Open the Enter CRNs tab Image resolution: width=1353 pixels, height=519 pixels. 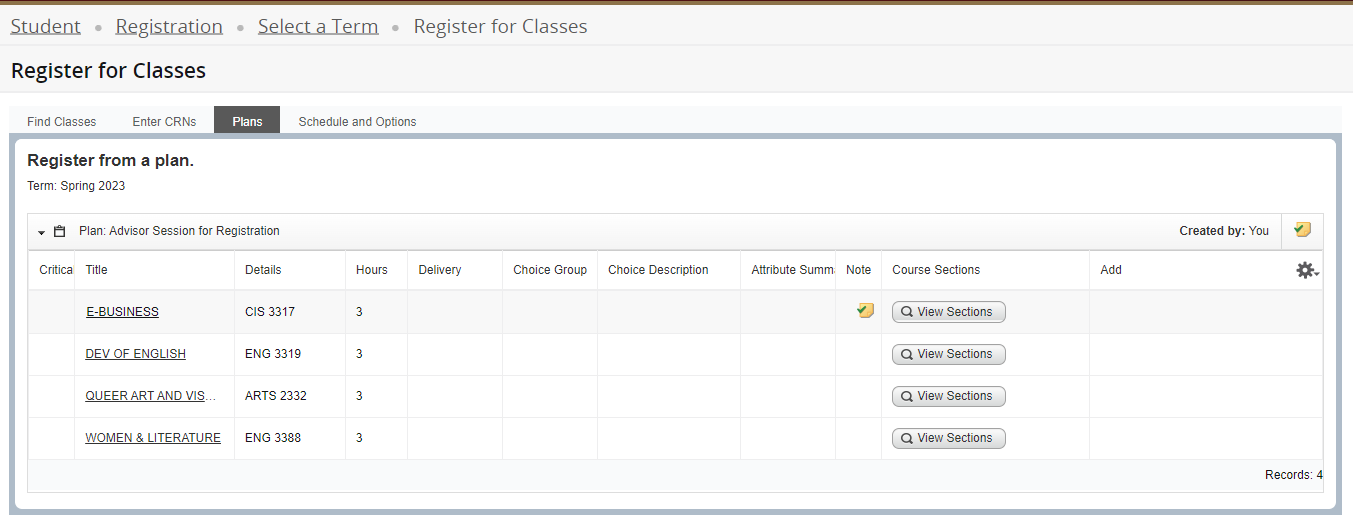[x=164, y=122]
